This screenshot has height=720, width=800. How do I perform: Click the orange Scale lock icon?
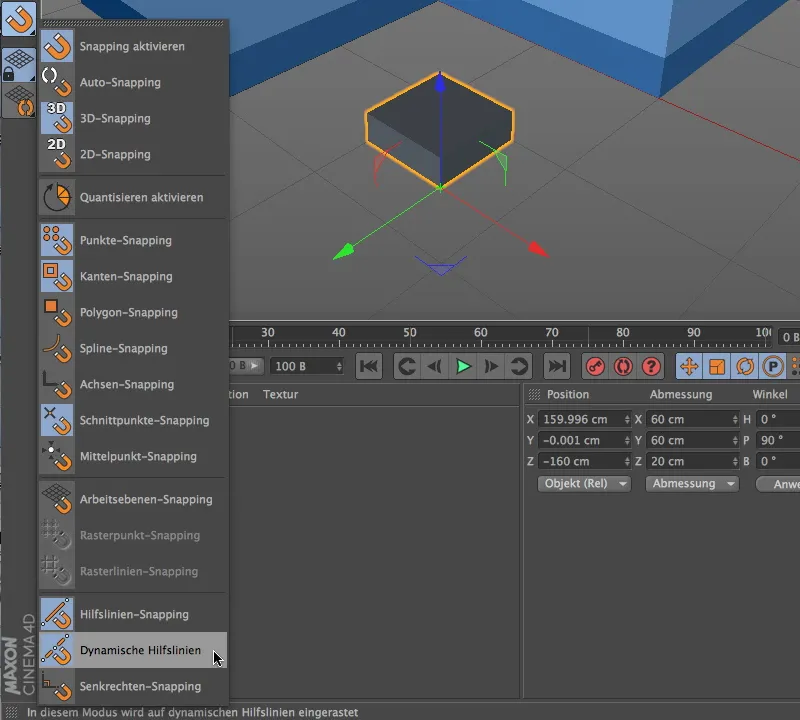(x=716, y=367)
